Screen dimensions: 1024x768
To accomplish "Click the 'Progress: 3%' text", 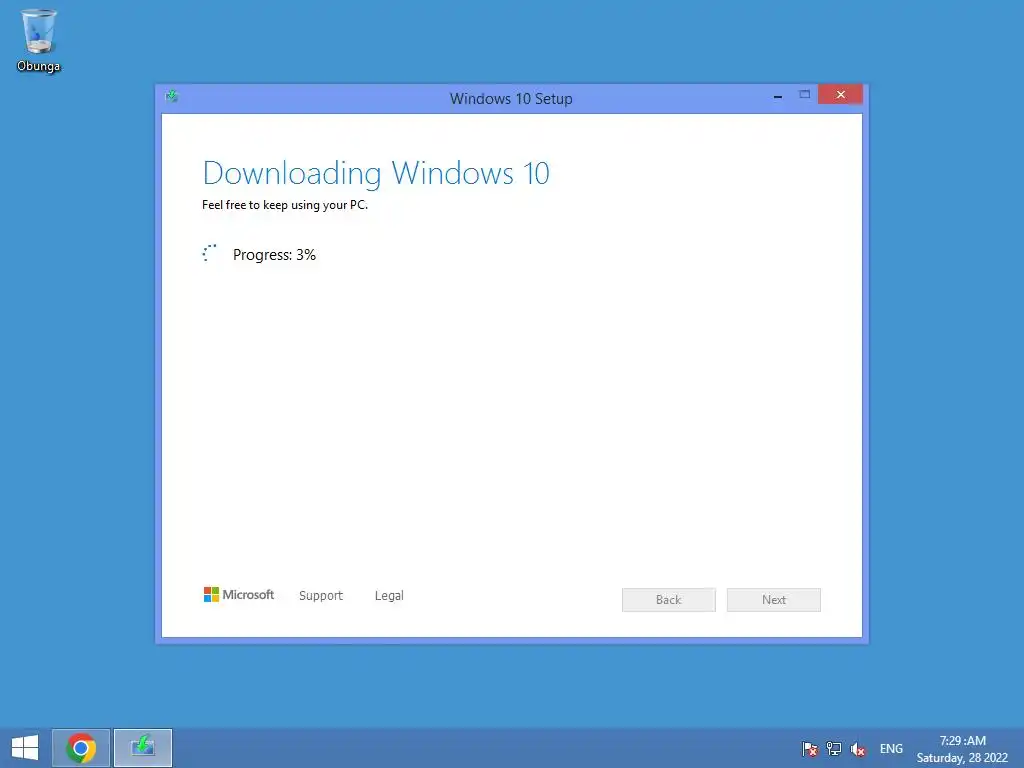I will [274, 255].
